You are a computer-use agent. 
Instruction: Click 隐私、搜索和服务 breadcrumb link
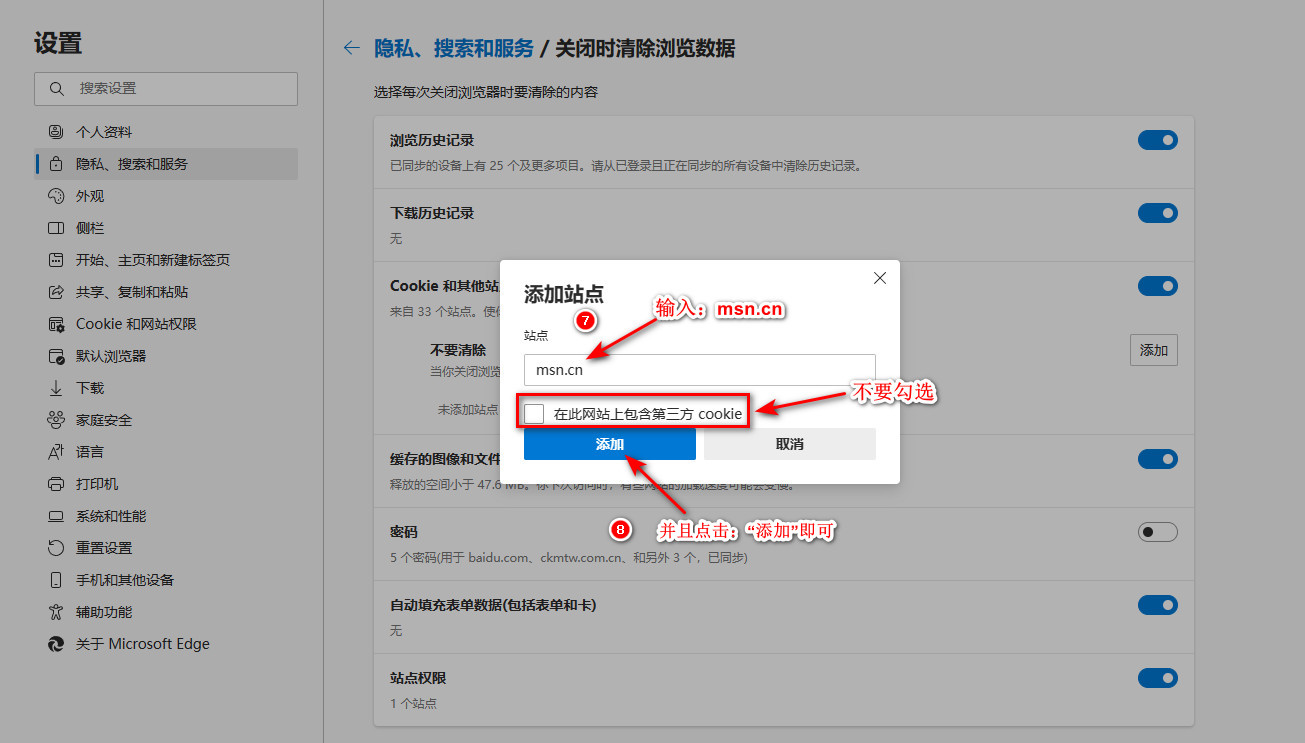453,48
